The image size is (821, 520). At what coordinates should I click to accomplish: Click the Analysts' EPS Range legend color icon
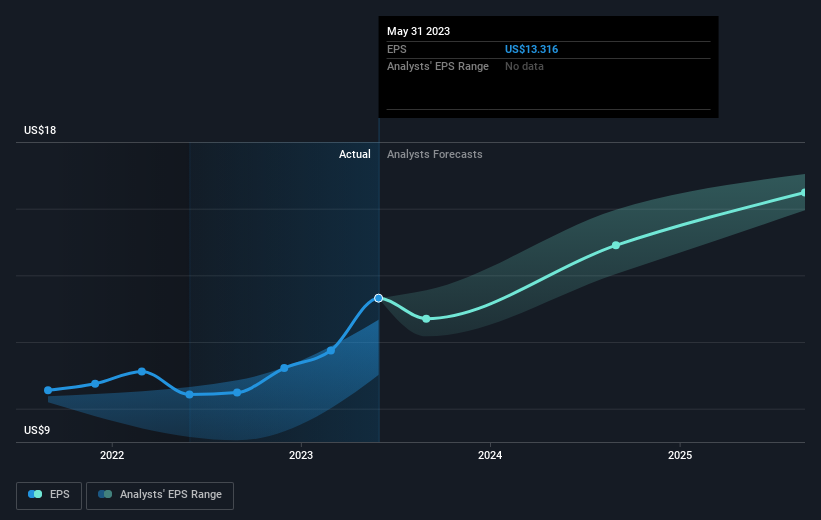click(x=105, y=494)
